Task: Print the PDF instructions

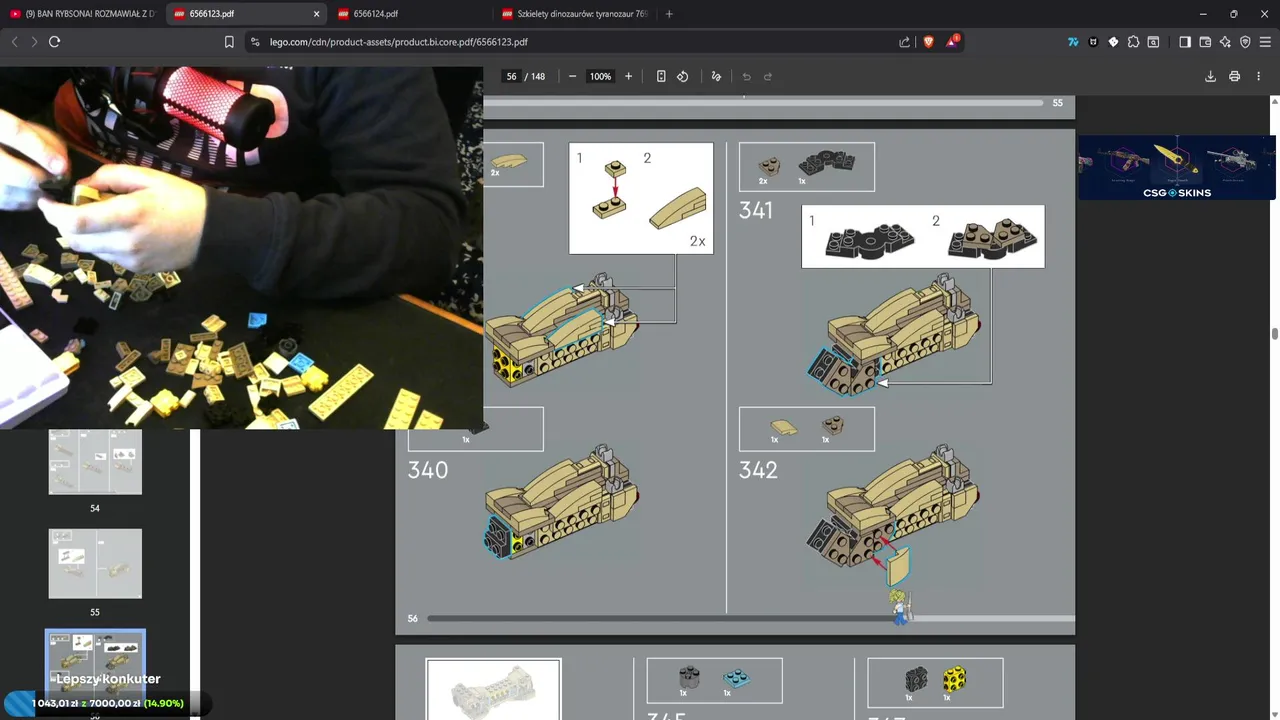Action: click(x=1234, y=76)
